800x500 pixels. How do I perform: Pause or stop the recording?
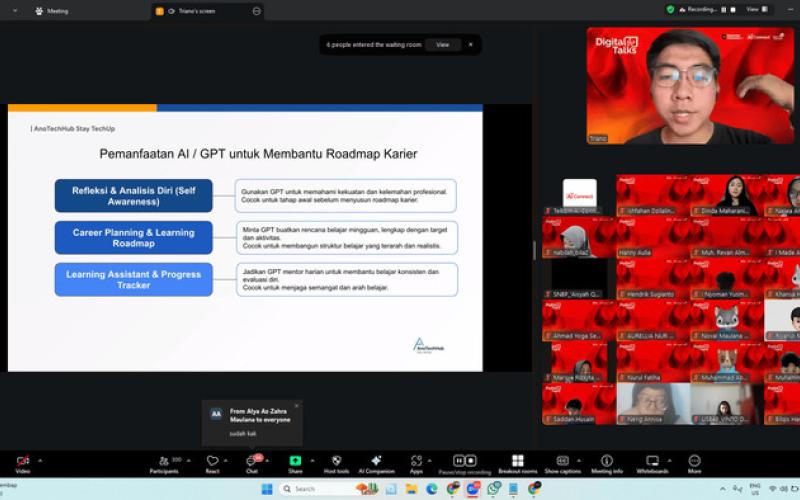click(465, 462)
